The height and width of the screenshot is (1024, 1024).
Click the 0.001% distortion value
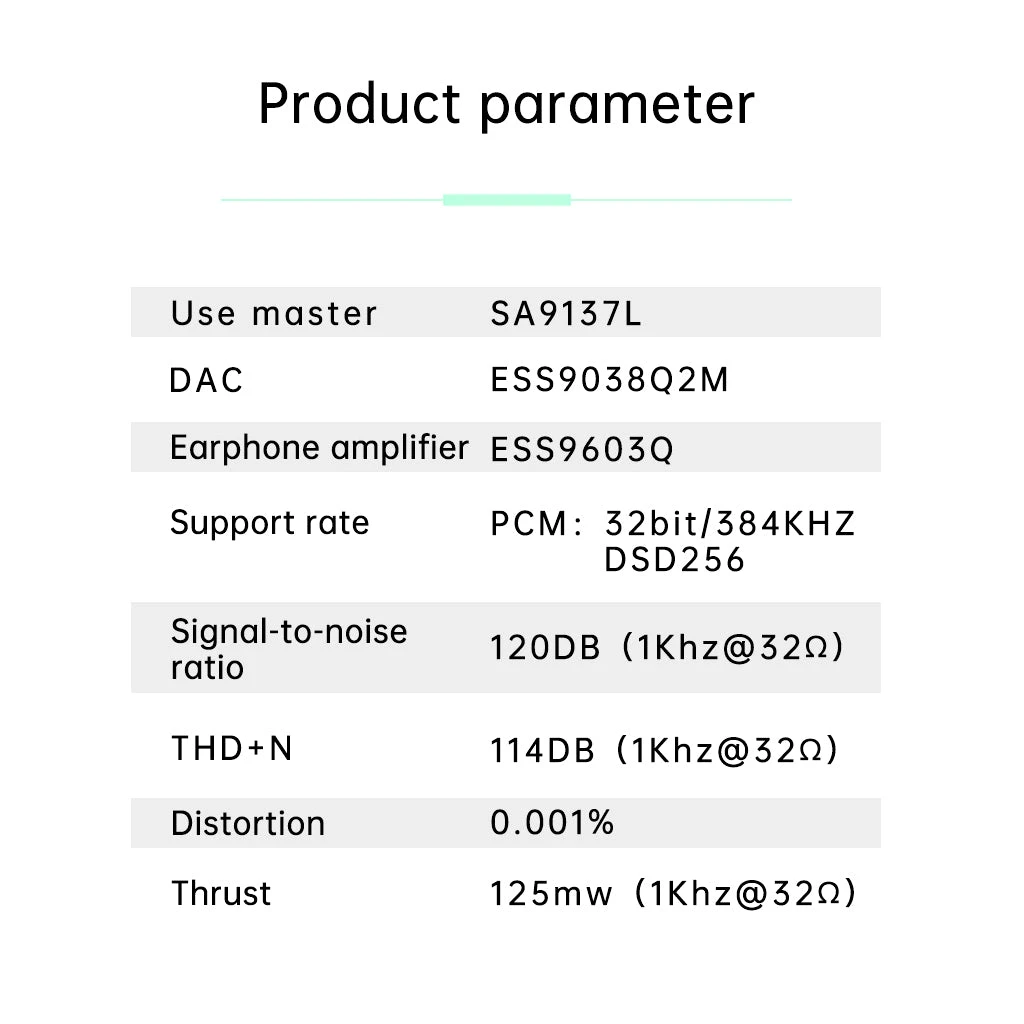(552, 823)
